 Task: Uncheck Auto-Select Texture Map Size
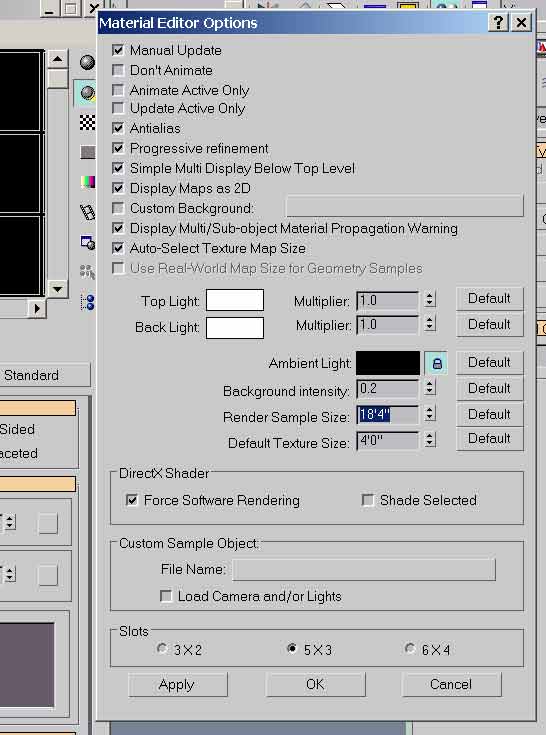[118, 248]
